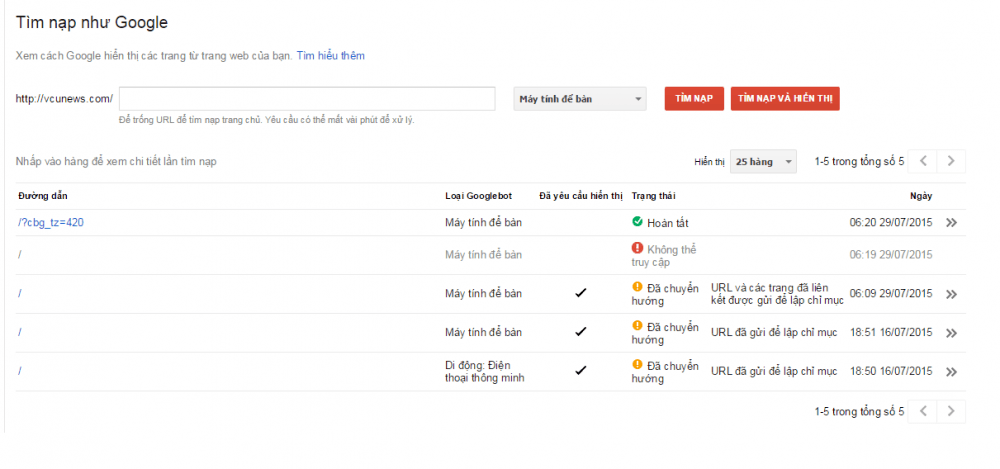Click the date 06:09 29/07/2015

coord(891,294)
